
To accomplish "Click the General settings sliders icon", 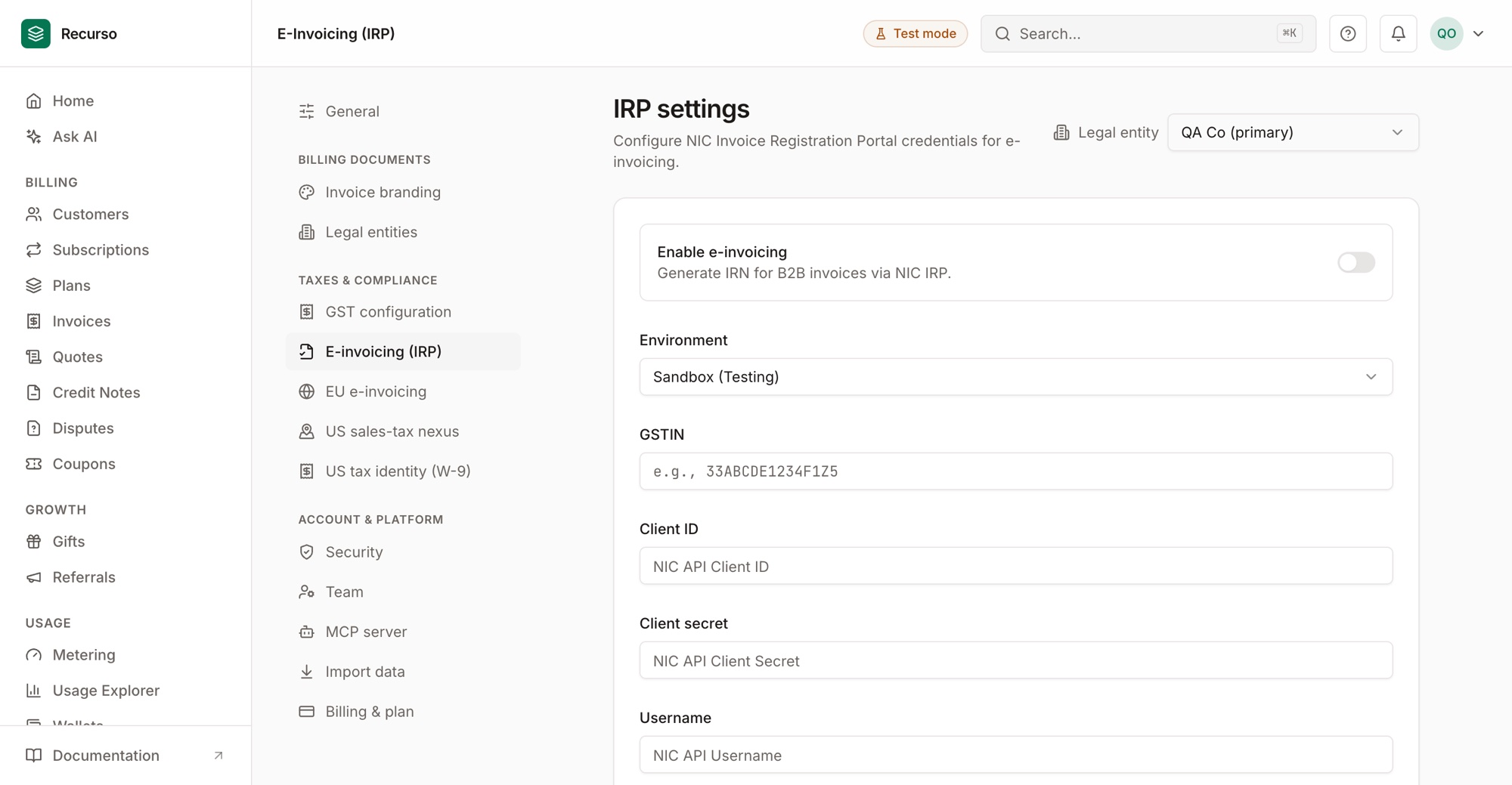I will click(306, 111).
